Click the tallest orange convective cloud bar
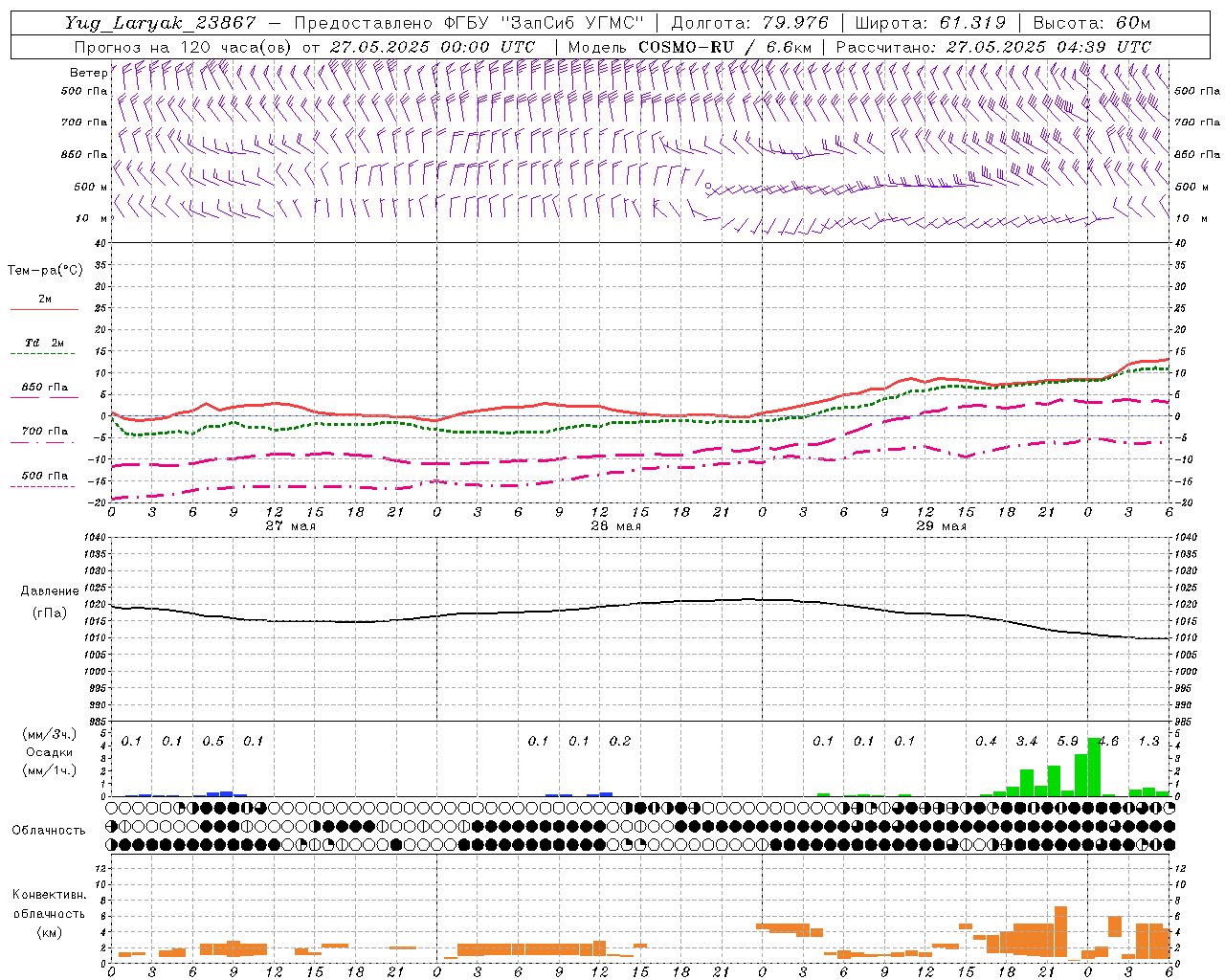1225x980 pixels. click(x=1060, y=932)
